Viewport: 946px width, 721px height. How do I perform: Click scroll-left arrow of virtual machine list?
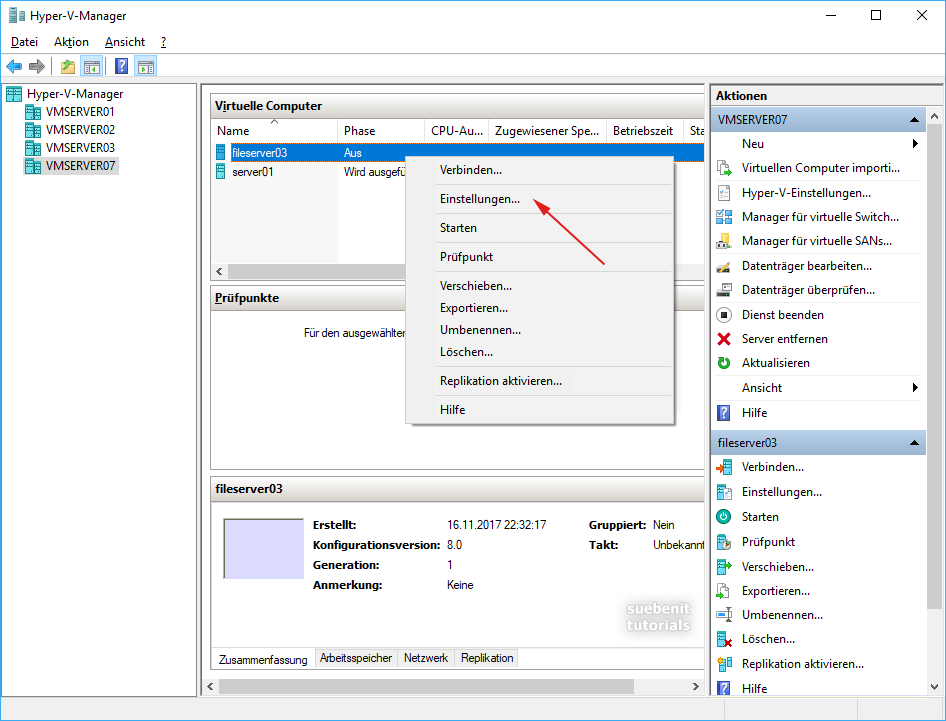(219, 272)
